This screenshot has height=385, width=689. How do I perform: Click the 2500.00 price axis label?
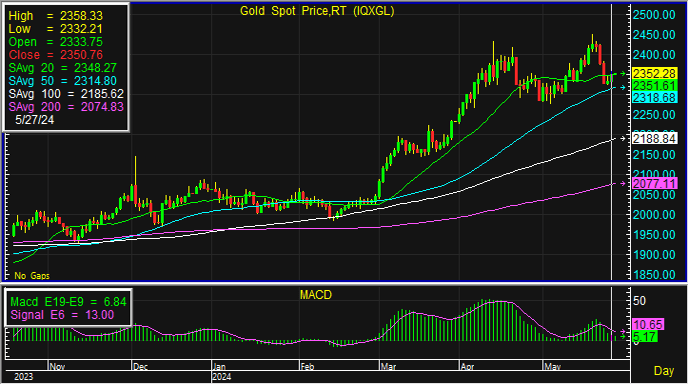click(x=654, y=15)
